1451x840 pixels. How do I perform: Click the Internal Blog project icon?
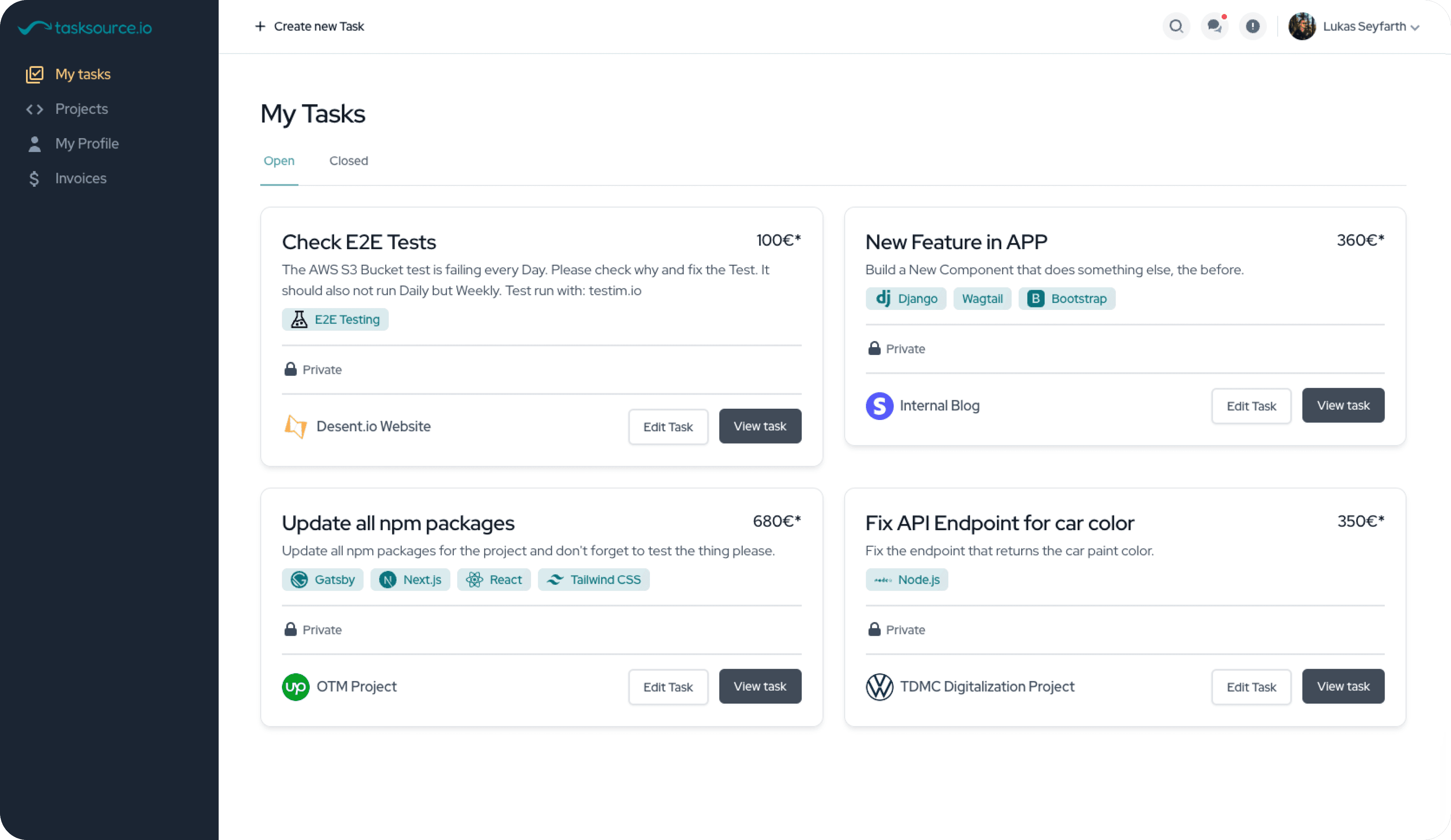(x=879, y=406)
